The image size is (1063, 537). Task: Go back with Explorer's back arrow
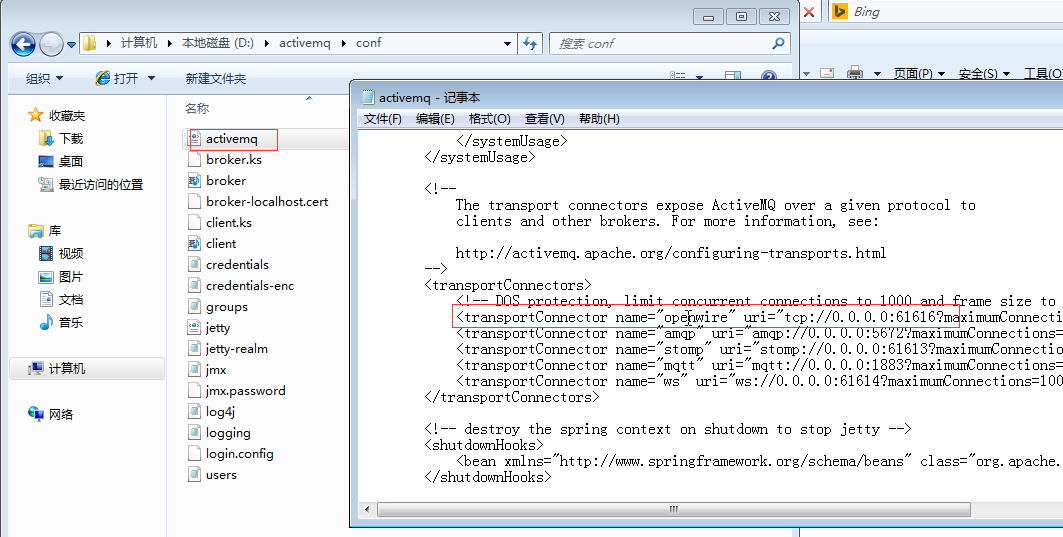pos(23,45)
